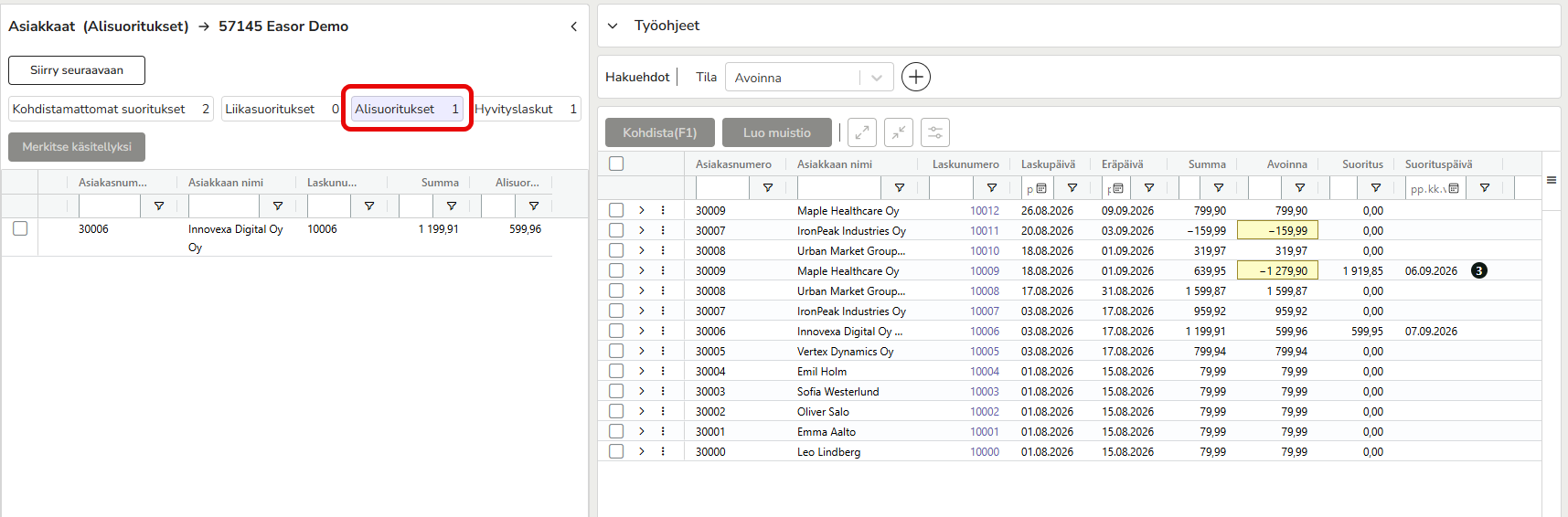Open calendar picker in Laskupäivä filter
Viewport: 1568px width, 517px height.
[x=1041, y=188]
